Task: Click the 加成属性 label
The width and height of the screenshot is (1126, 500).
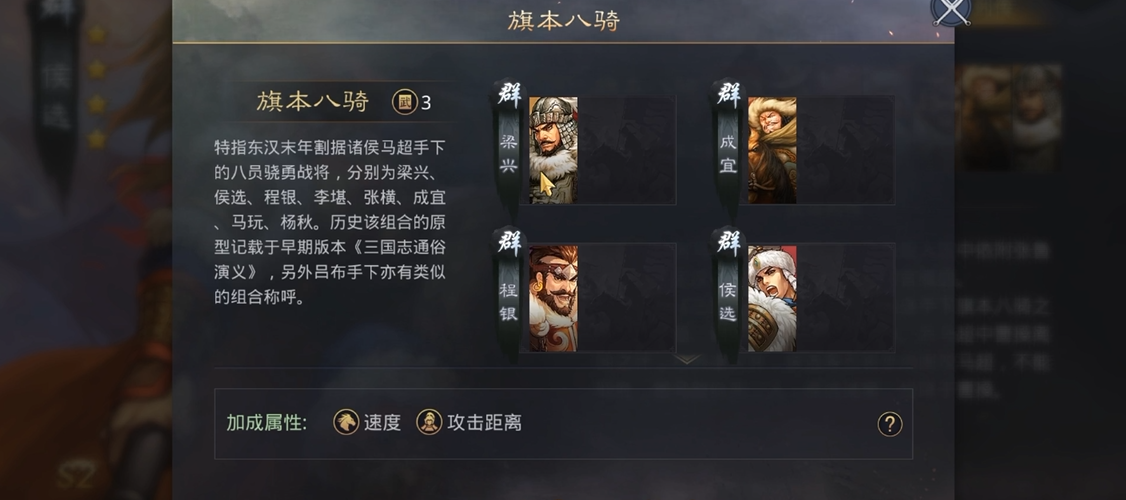Action: point(266,422)
